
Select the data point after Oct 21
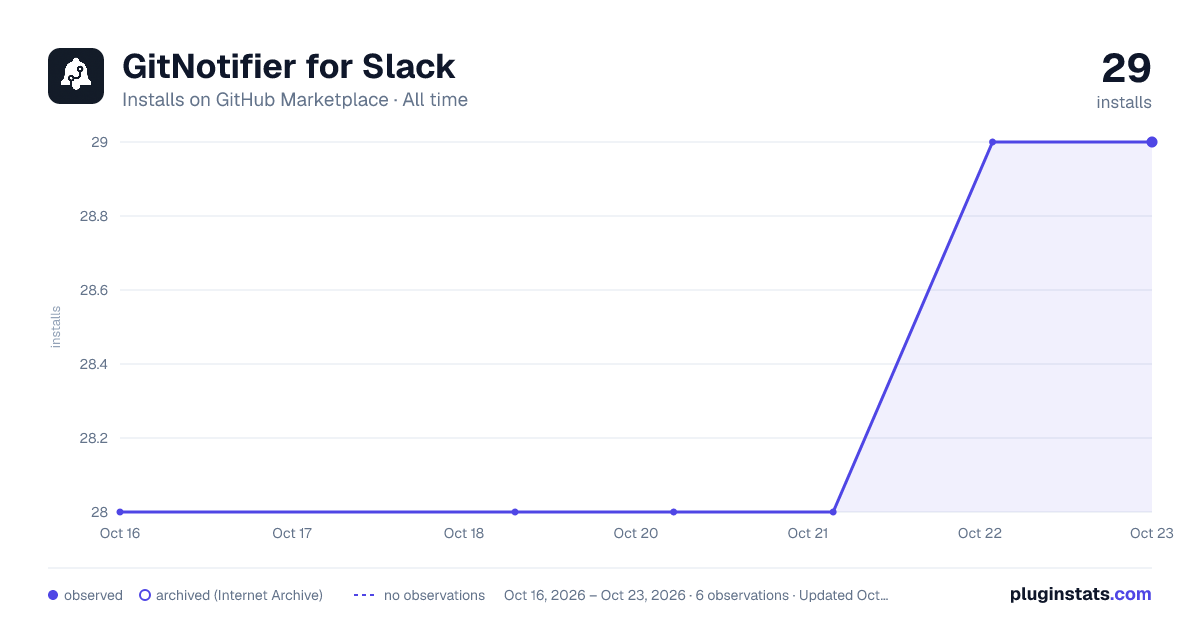point(833,512)
